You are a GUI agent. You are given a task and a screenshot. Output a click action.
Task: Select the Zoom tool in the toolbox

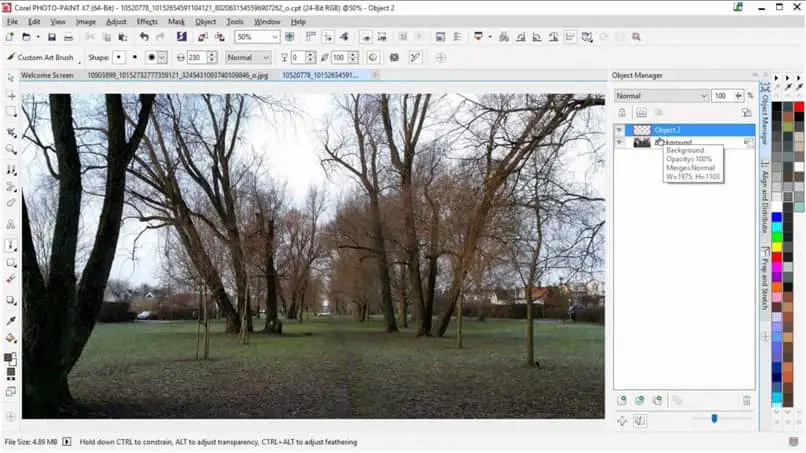click(11, 150)
